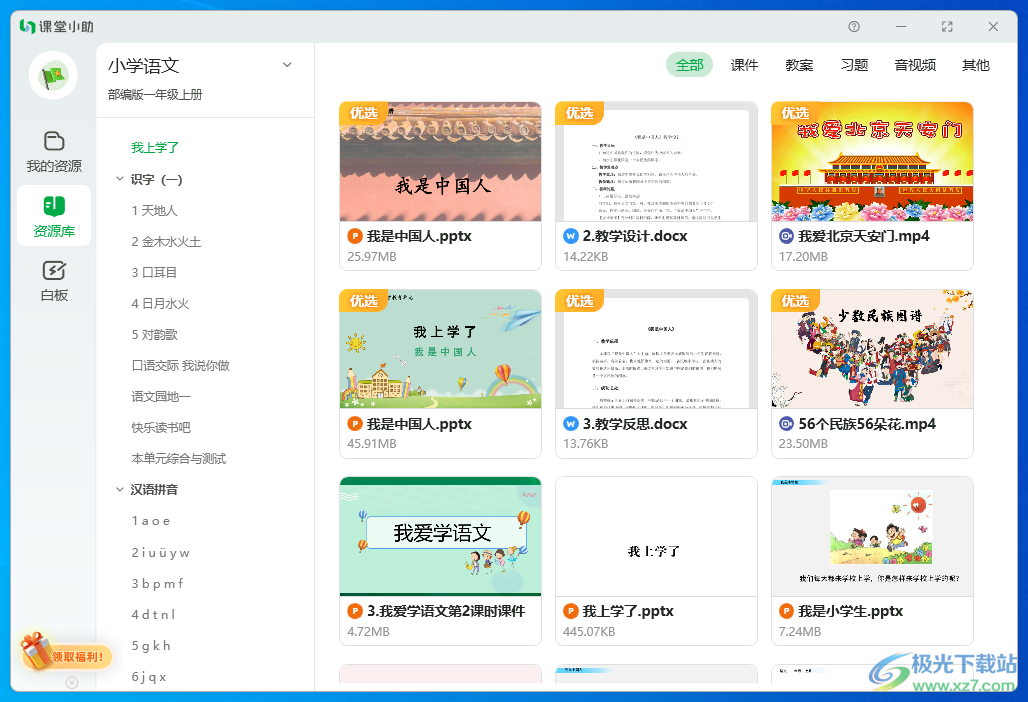Click PowerPoint icon of 我是中国人.pptx 25.97MB
The width and height of the screenshot is (1028, 702).
pyautogui.click(x=355, y=236)
